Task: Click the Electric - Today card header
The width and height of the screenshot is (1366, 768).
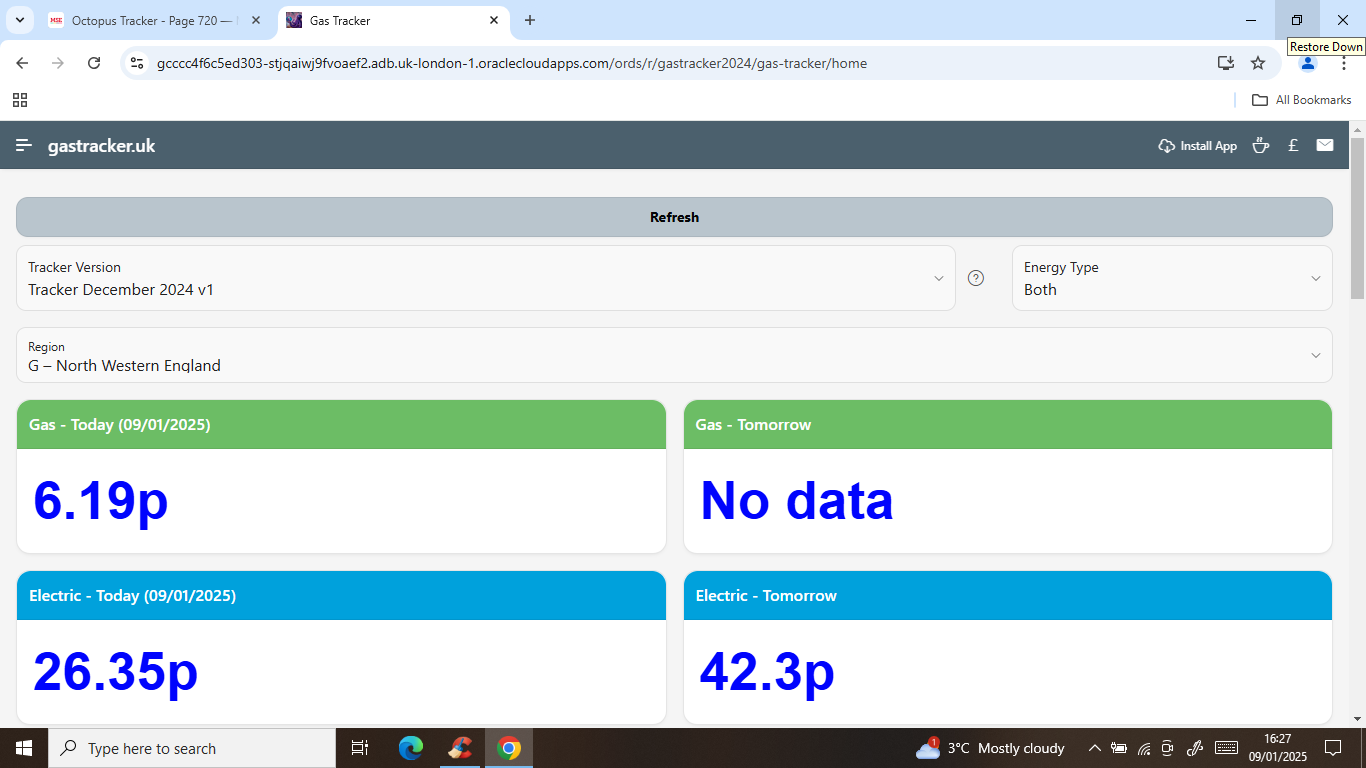Action: [x=341, y=596]
